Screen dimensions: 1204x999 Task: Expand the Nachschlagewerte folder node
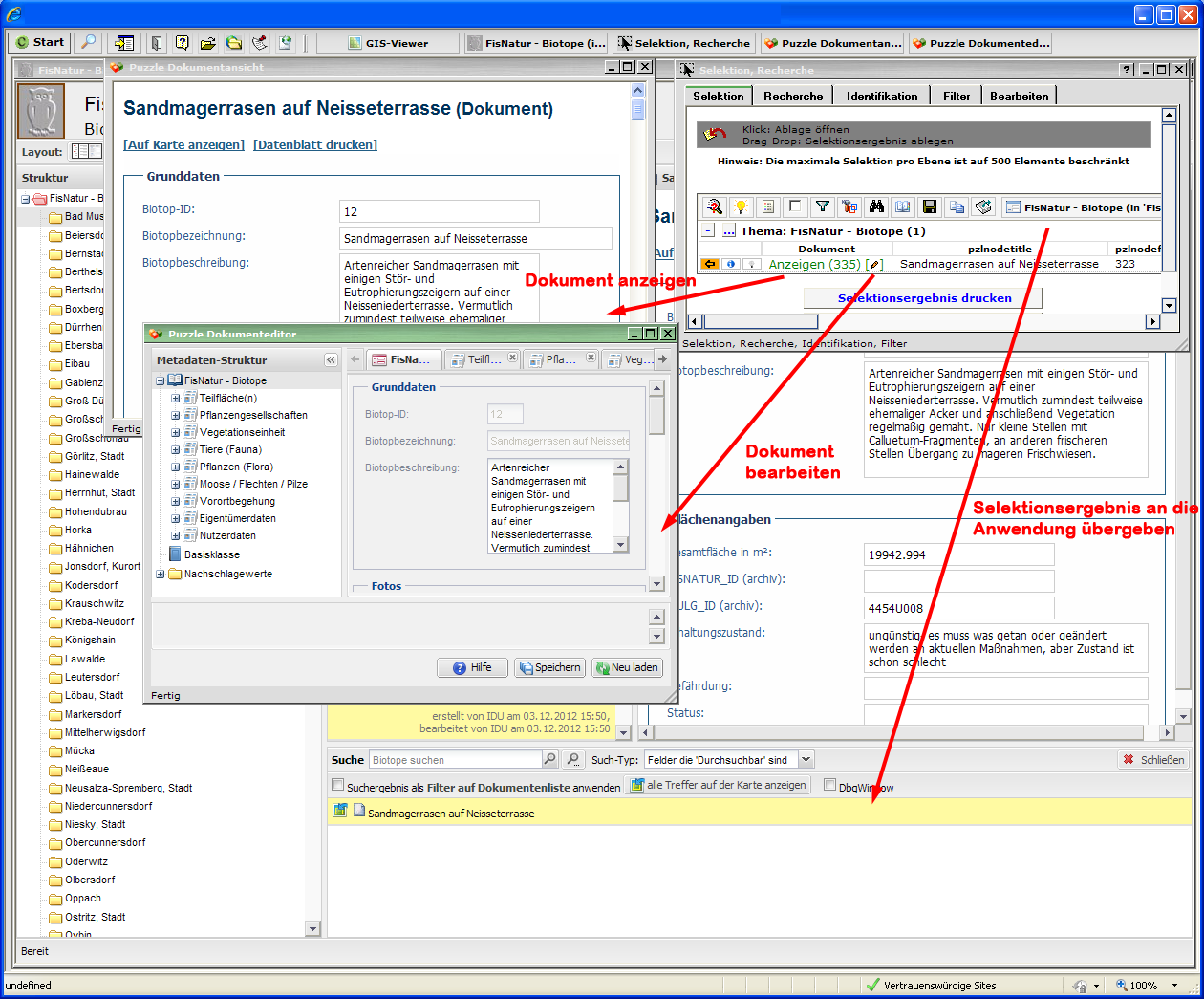pyautogui.click(x=161, y=575)
